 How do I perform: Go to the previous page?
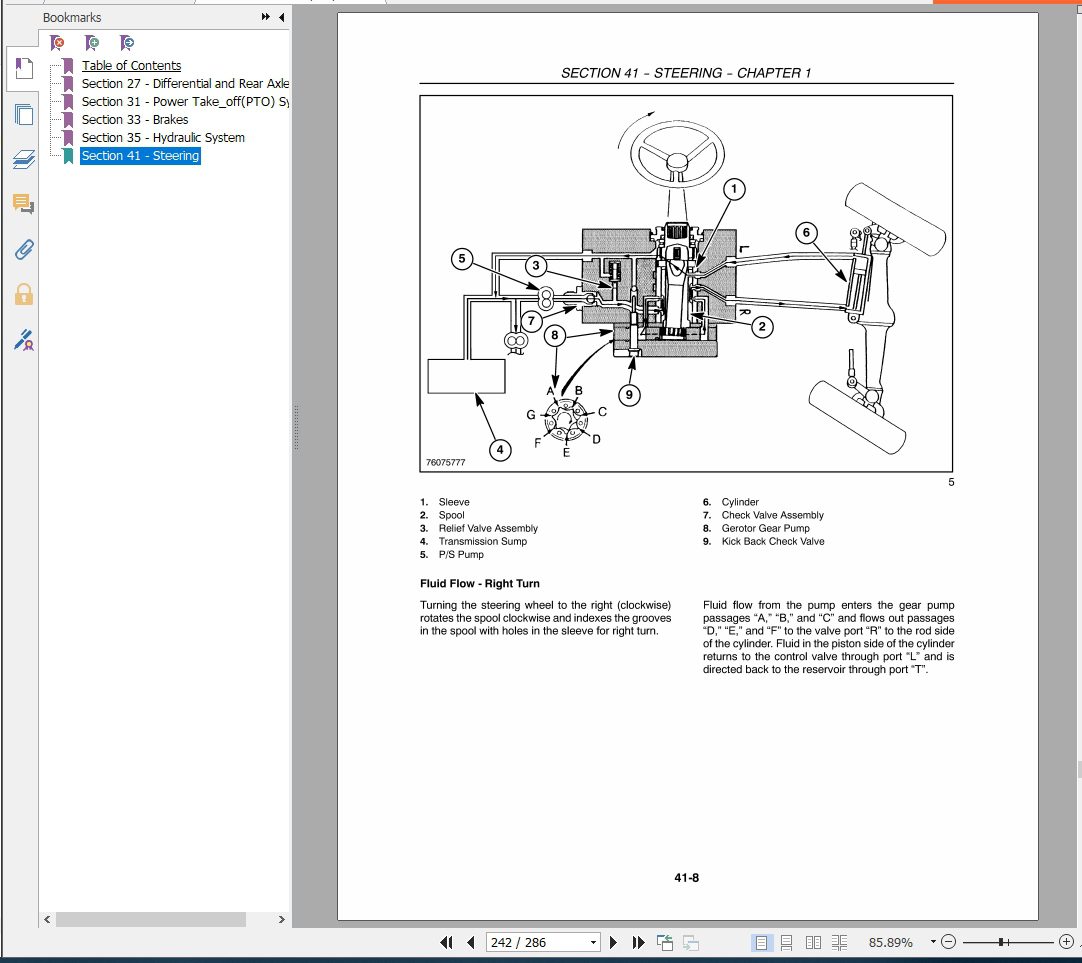(x=471, y=942)
